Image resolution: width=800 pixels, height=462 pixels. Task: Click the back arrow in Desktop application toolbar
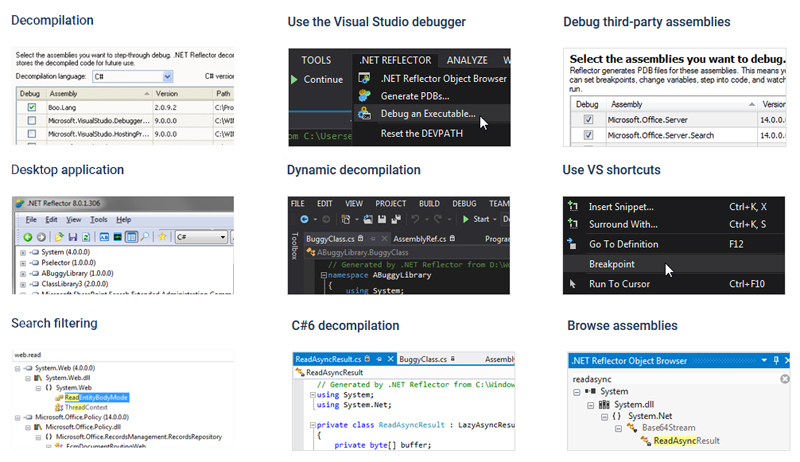point(28,237)
